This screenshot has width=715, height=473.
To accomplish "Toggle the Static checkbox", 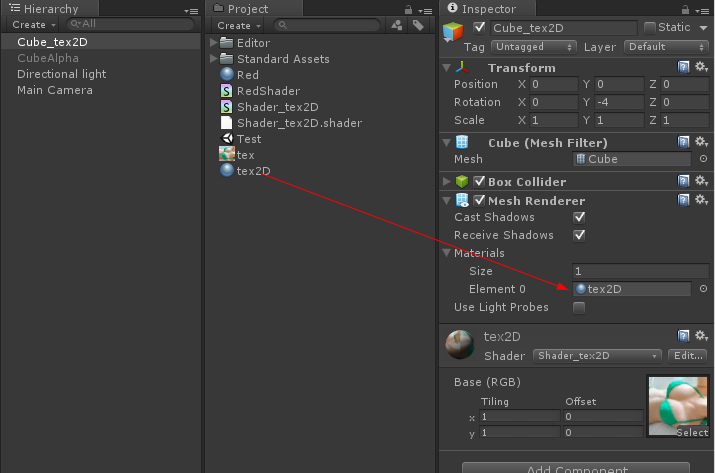I will [650, 28].
